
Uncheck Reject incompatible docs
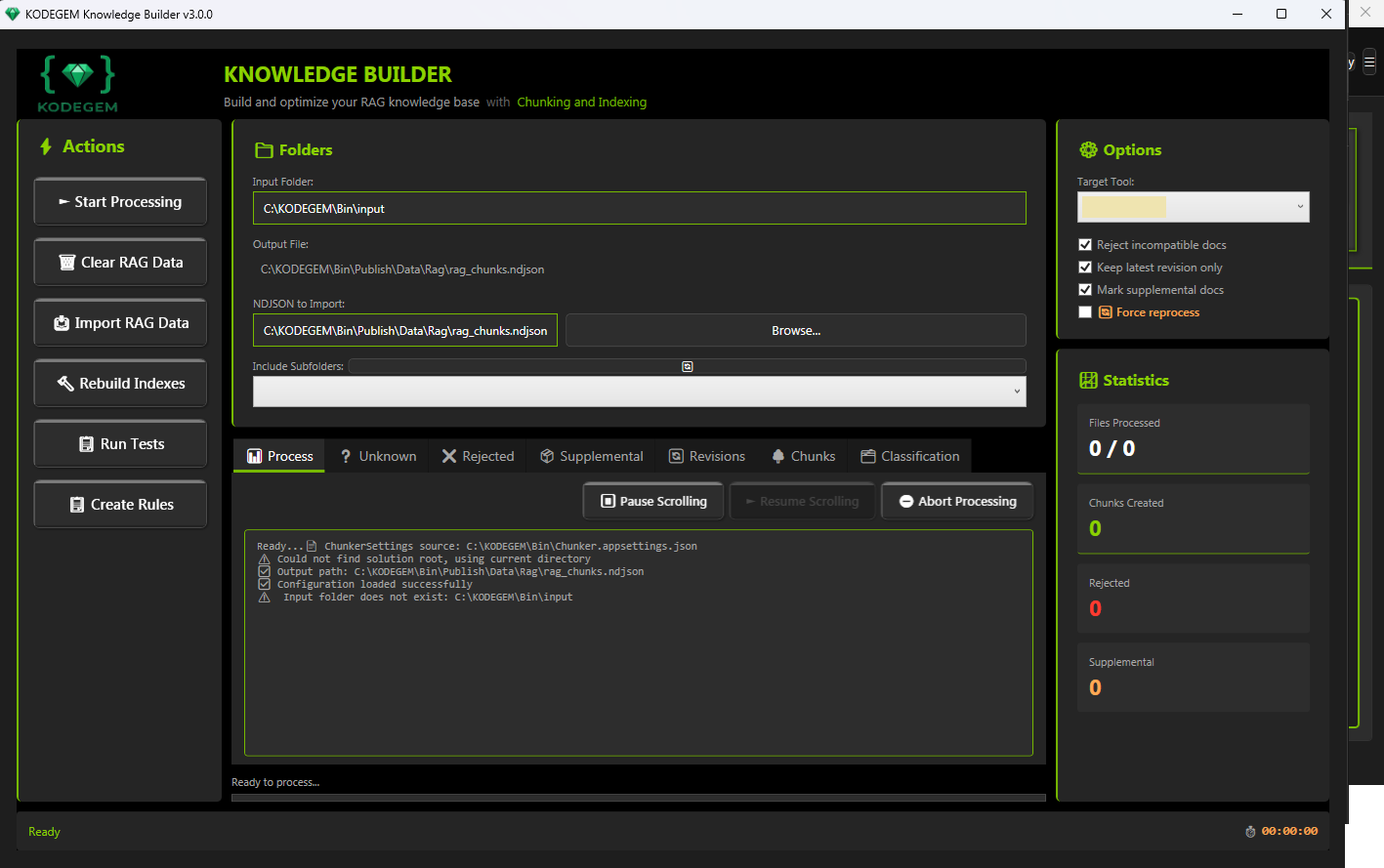1085,245
